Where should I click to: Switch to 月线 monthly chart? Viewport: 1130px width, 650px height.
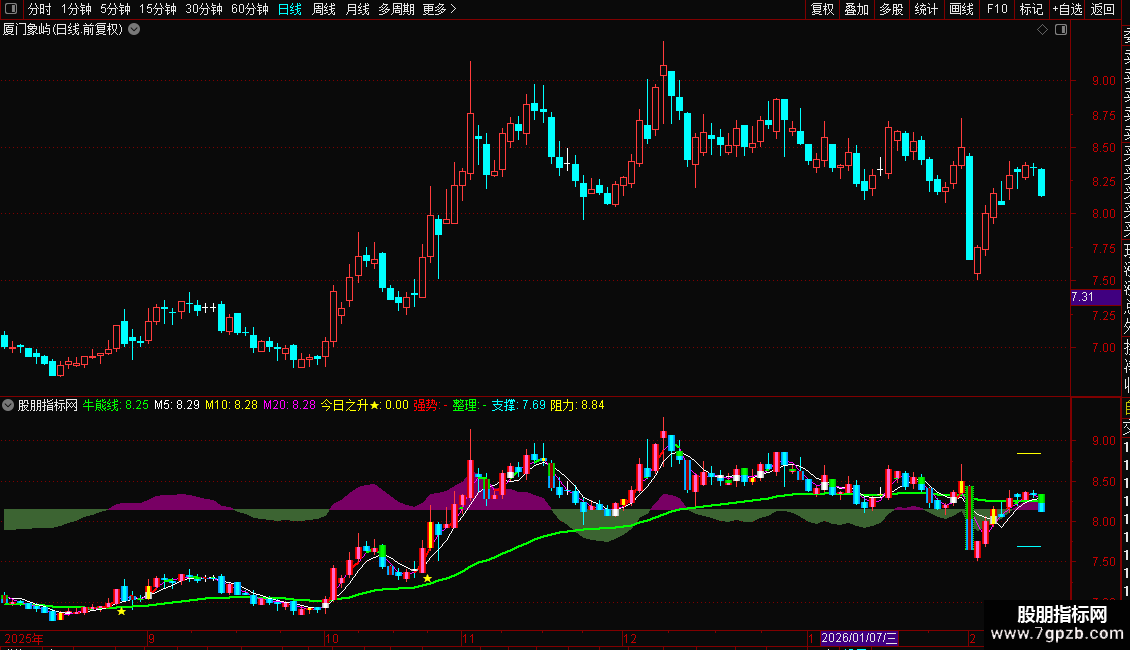coord(357,9)
